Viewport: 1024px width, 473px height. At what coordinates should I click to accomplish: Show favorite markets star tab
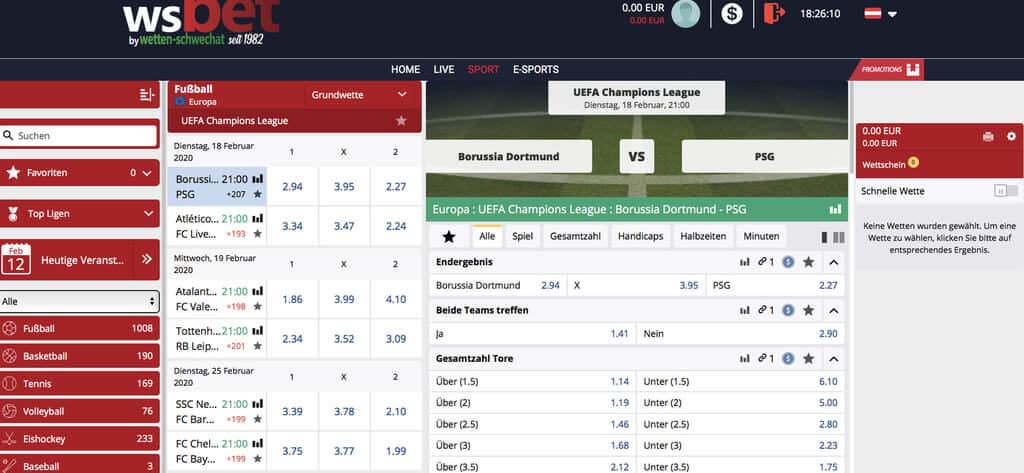tap(449, 236)
